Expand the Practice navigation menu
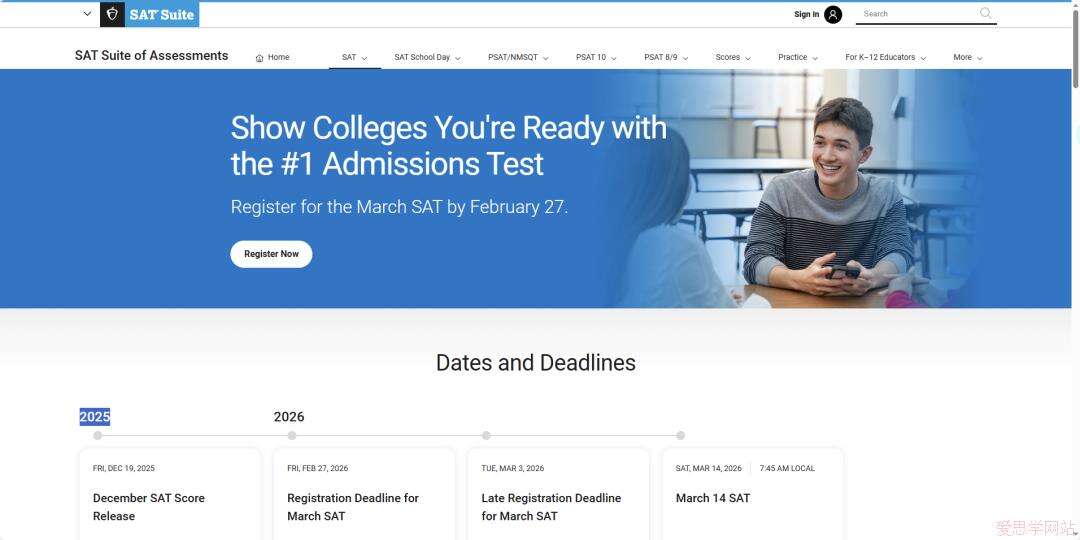 (798, 58)
